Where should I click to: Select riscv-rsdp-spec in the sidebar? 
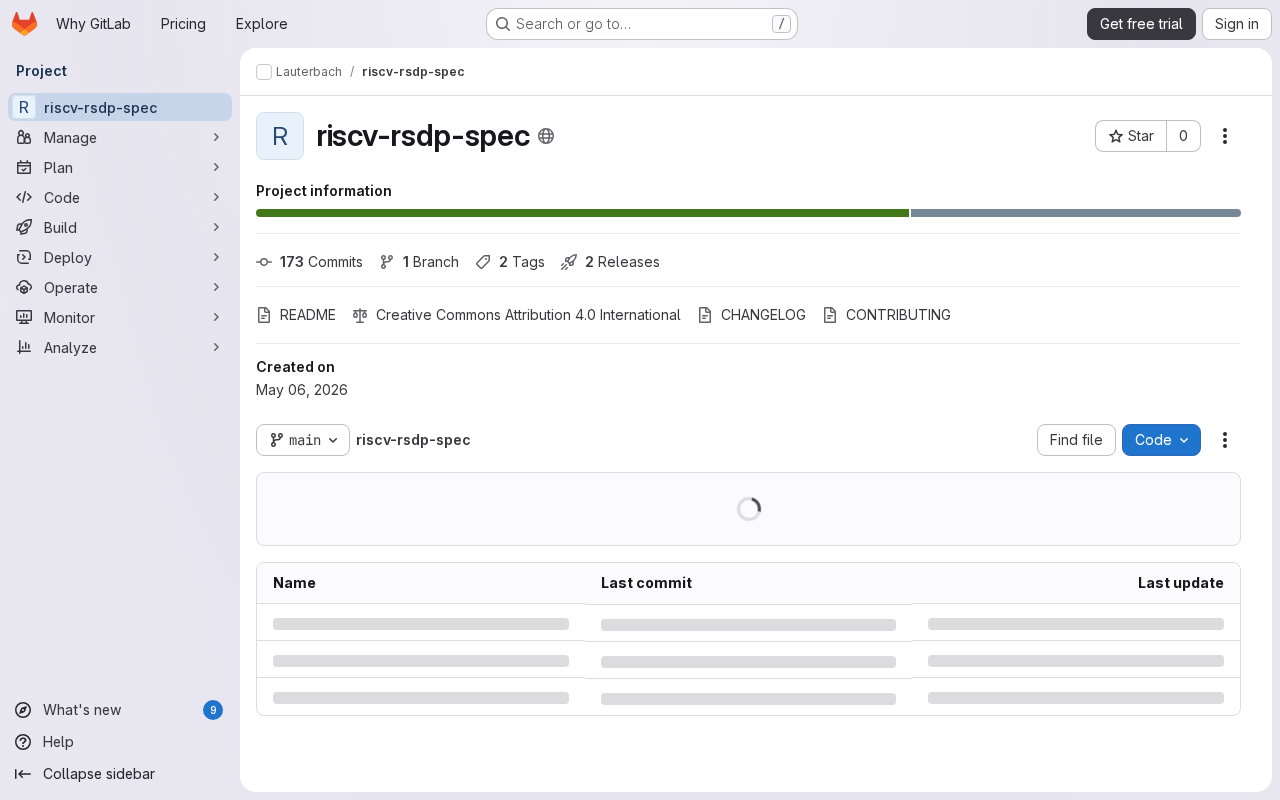point(120,107)
